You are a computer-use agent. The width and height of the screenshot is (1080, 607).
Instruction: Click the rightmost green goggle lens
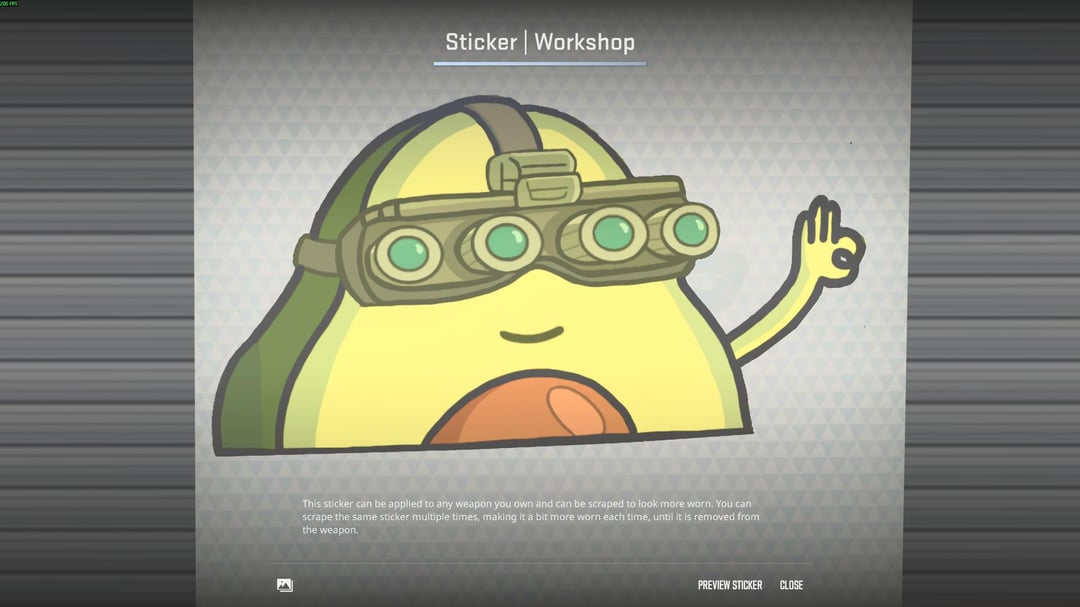click(690, 229)
